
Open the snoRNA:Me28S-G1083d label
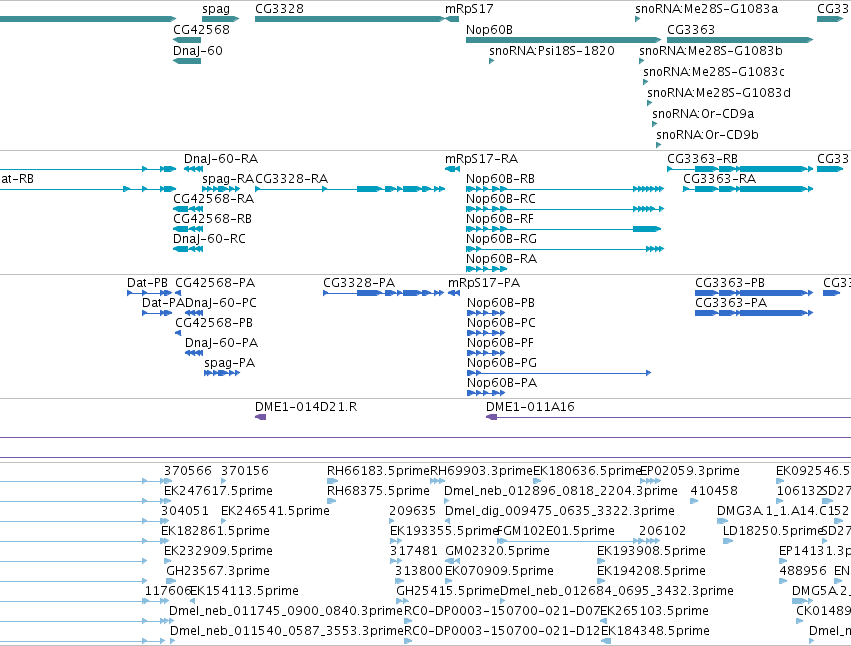719,93
